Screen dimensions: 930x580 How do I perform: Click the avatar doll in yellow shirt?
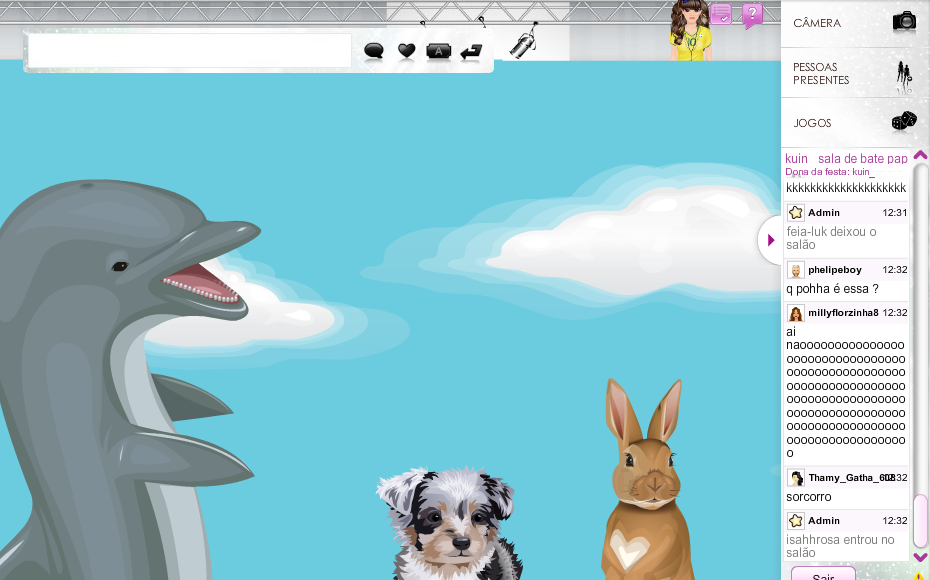tap(690, 30)
